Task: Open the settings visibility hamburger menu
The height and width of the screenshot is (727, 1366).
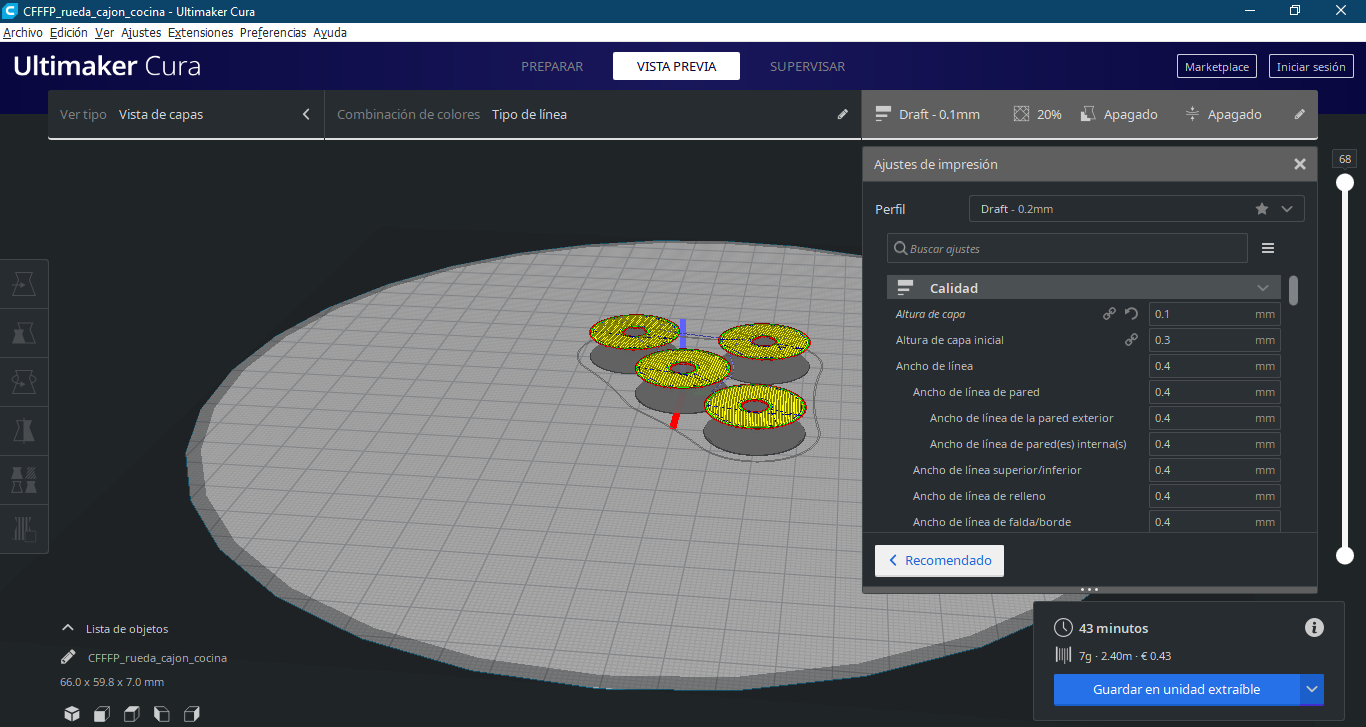Action: 1268,248
